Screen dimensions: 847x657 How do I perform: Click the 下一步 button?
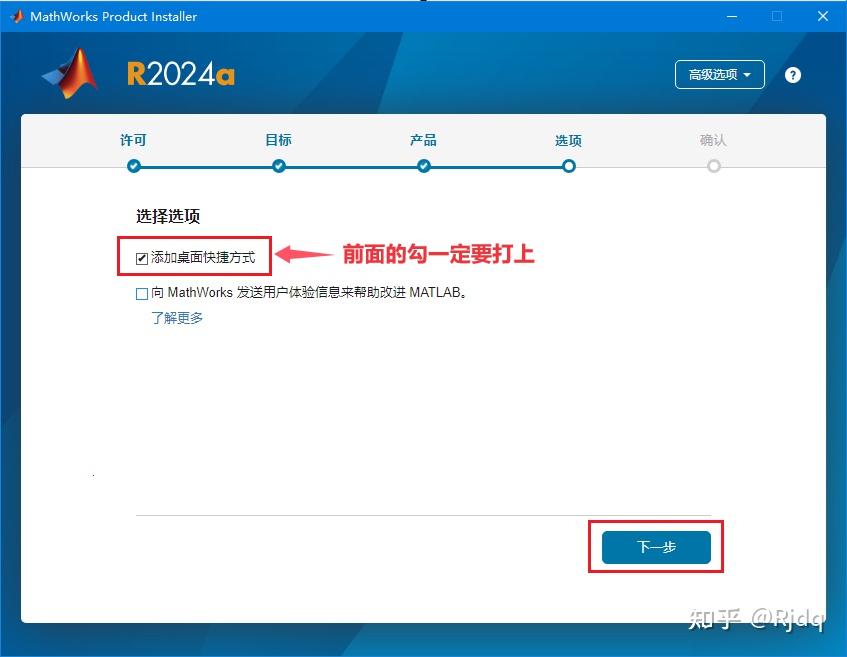(x=656, y=547)
